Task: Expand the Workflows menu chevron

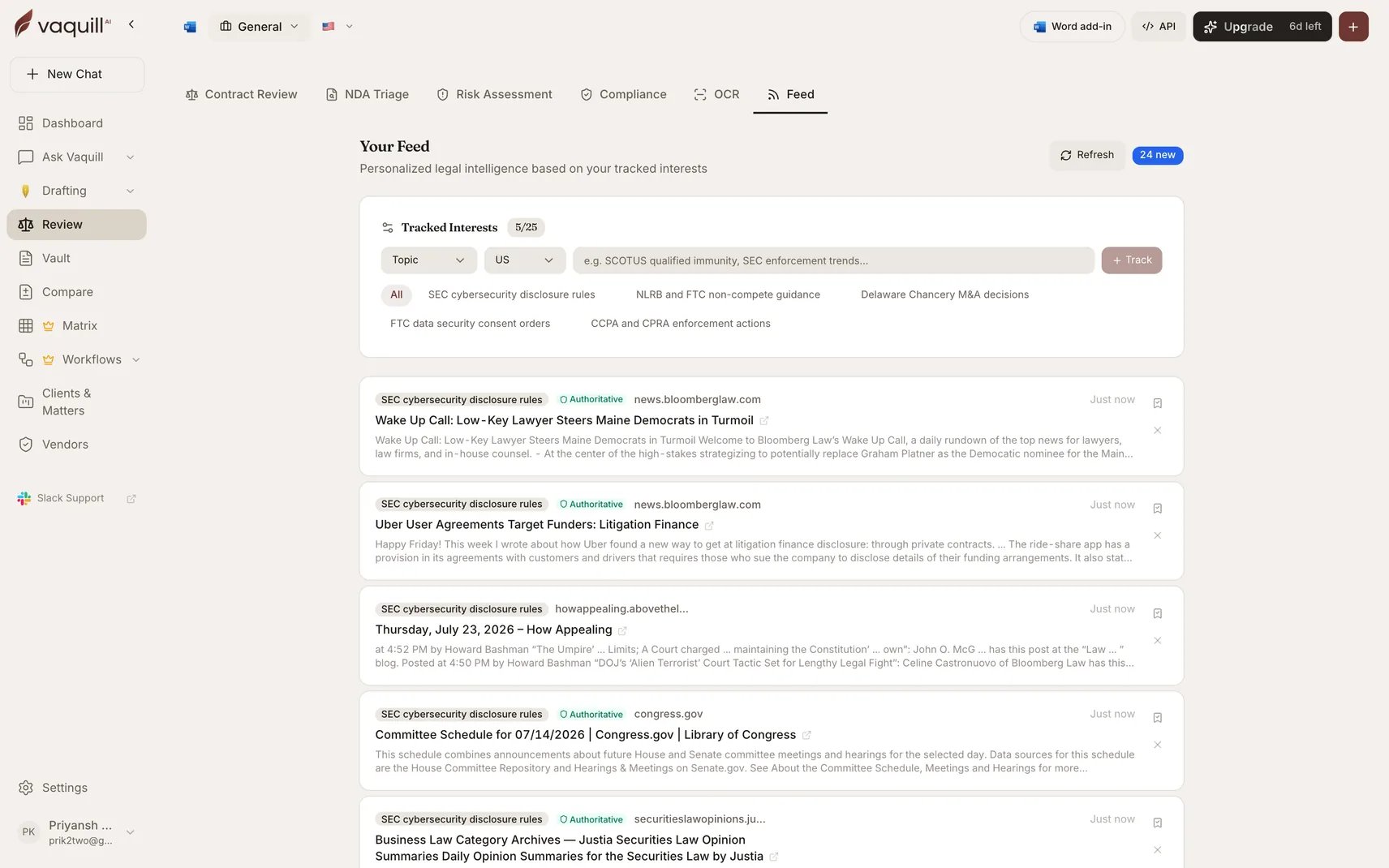Action: 135,359
